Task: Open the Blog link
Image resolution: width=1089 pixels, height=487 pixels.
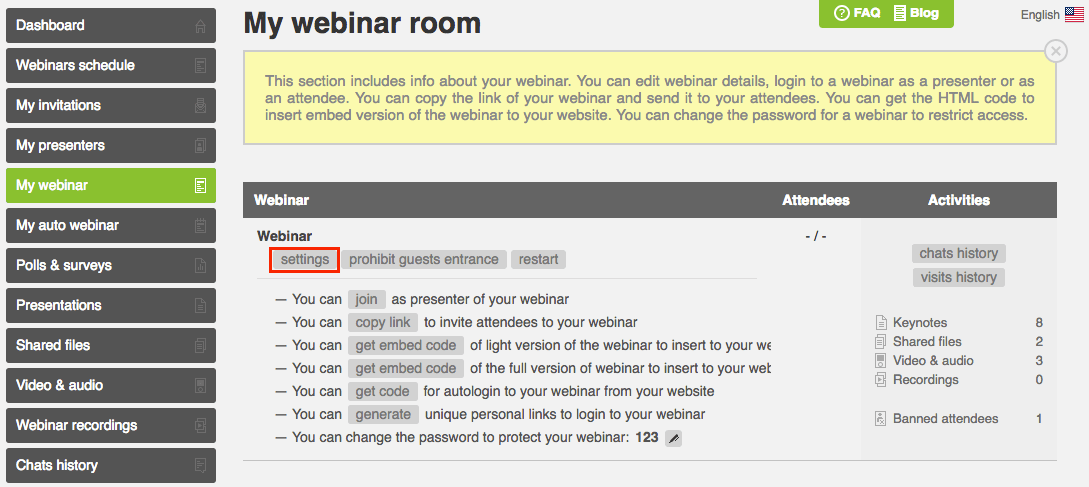Action: (x=916, y=13)
